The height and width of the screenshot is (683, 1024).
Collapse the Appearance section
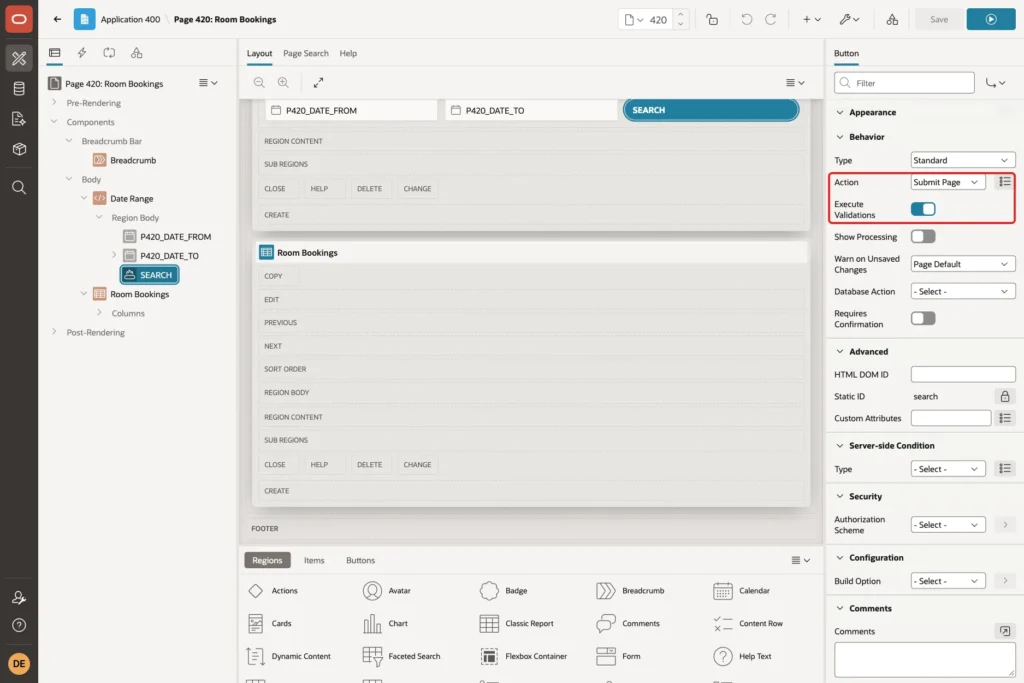pyautogui.click(x=840, y=112)
